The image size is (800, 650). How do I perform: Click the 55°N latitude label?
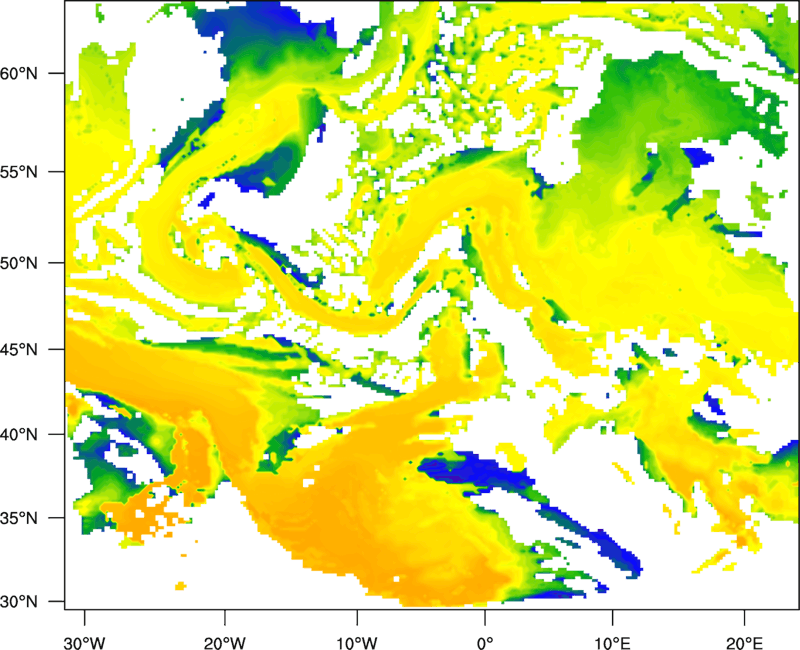click(x=19, y=172)
